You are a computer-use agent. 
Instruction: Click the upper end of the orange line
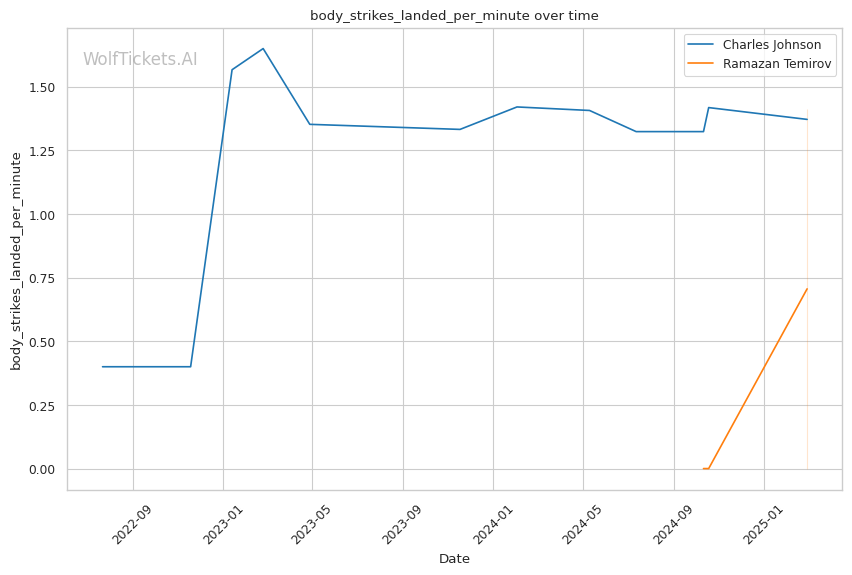tap(807, 289)
